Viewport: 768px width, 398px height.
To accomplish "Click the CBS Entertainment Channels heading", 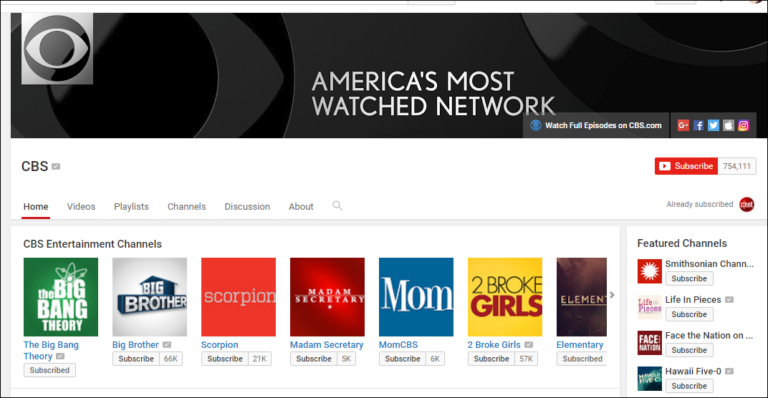I will [x=93, y=244].
